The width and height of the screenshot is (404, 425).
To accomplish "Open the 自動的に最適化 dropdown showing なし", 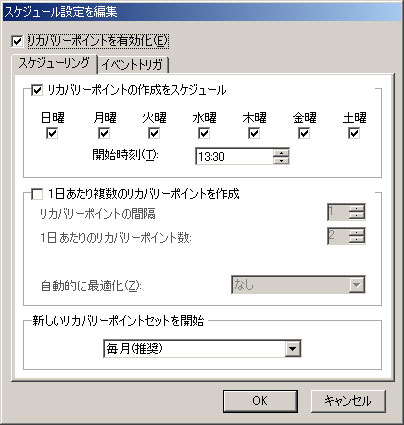I will [x=298, y=284].
